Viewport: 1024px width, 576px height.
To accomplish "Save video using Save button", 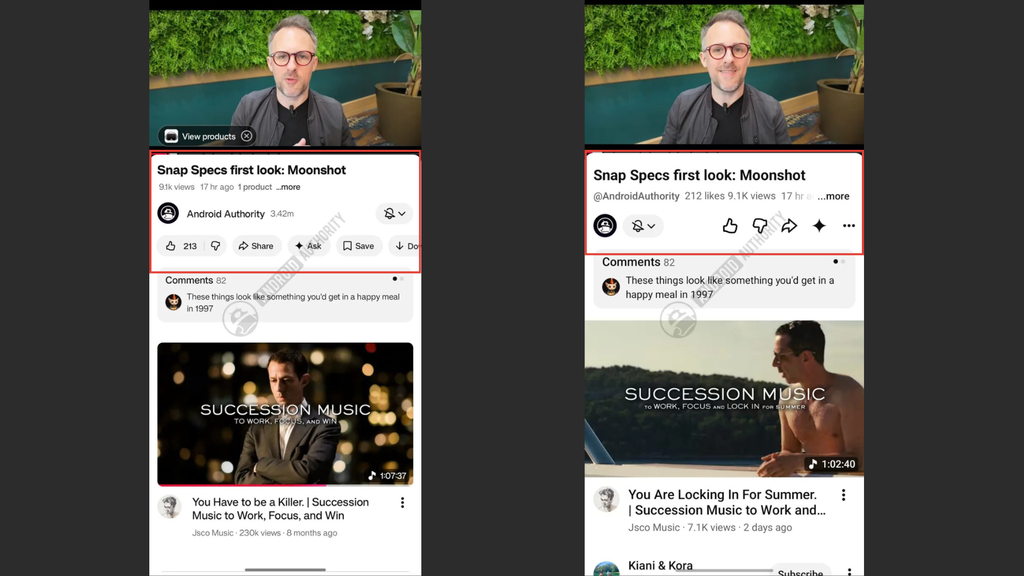I will 359,246.
